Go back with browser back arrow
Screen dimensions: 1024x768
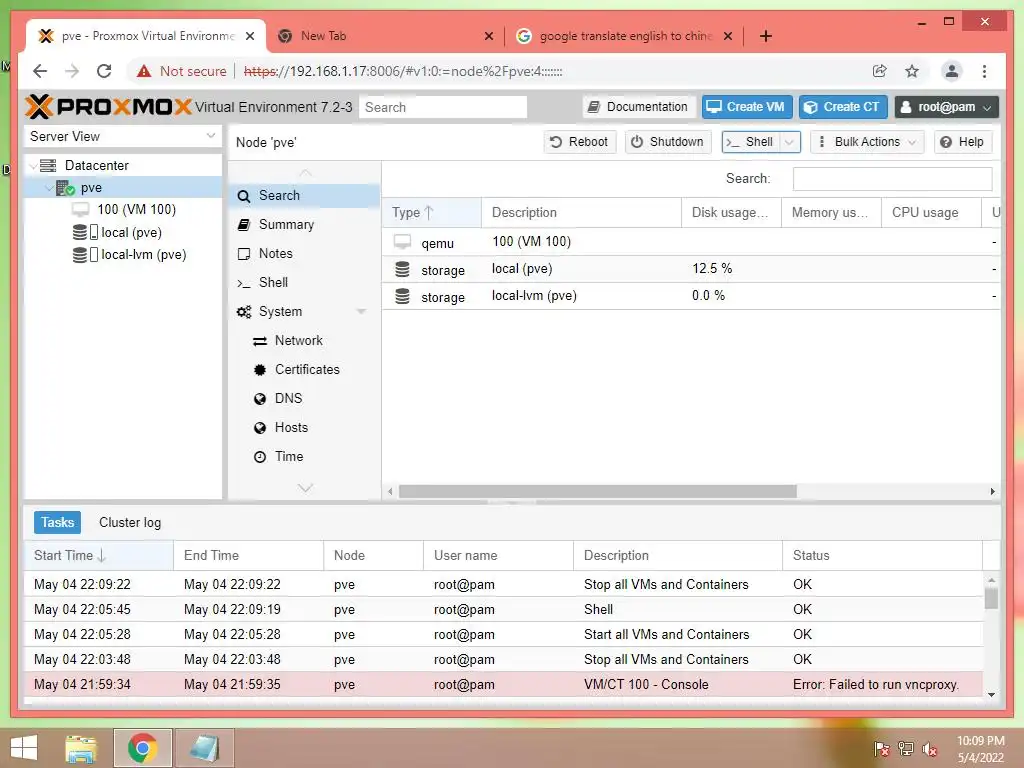(x=40, y=71)
